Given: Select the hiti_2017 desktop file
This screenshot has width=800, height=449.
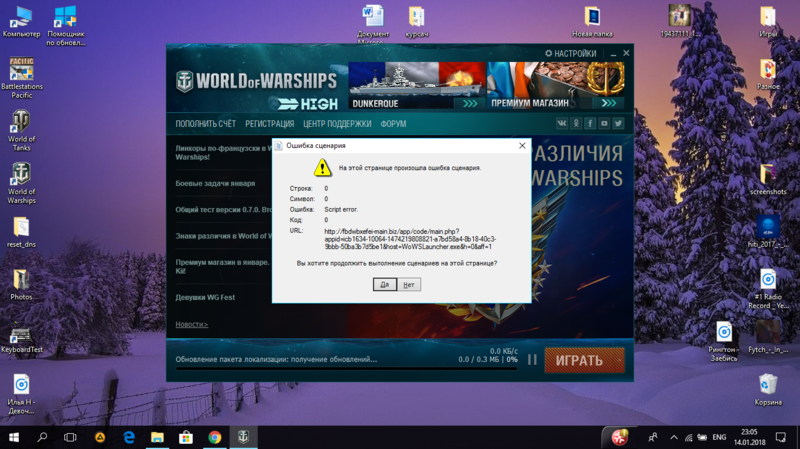Looking at the screenshot, I should click(x=768, y=232).
